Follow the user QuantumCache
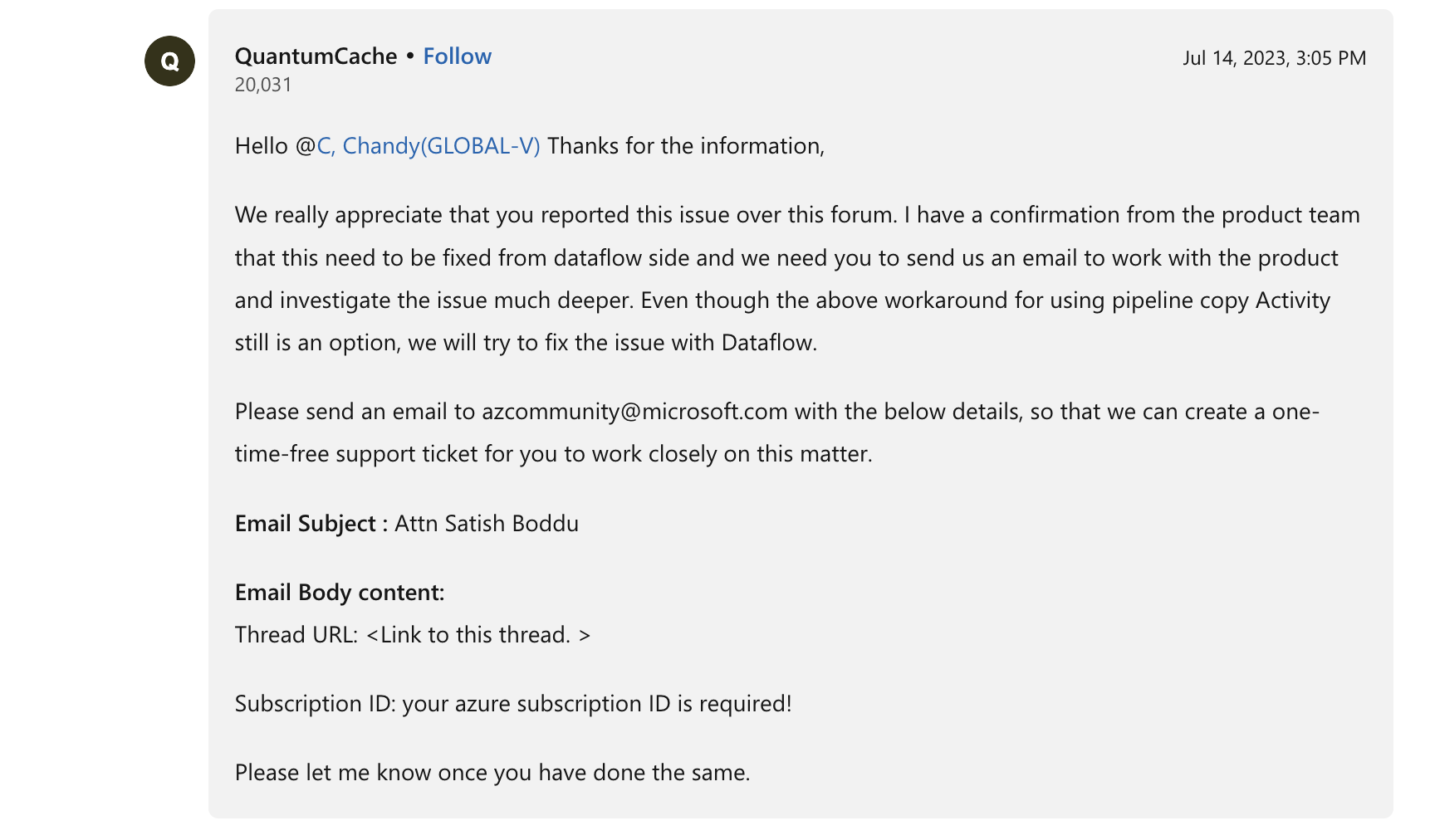 (457, 56)
